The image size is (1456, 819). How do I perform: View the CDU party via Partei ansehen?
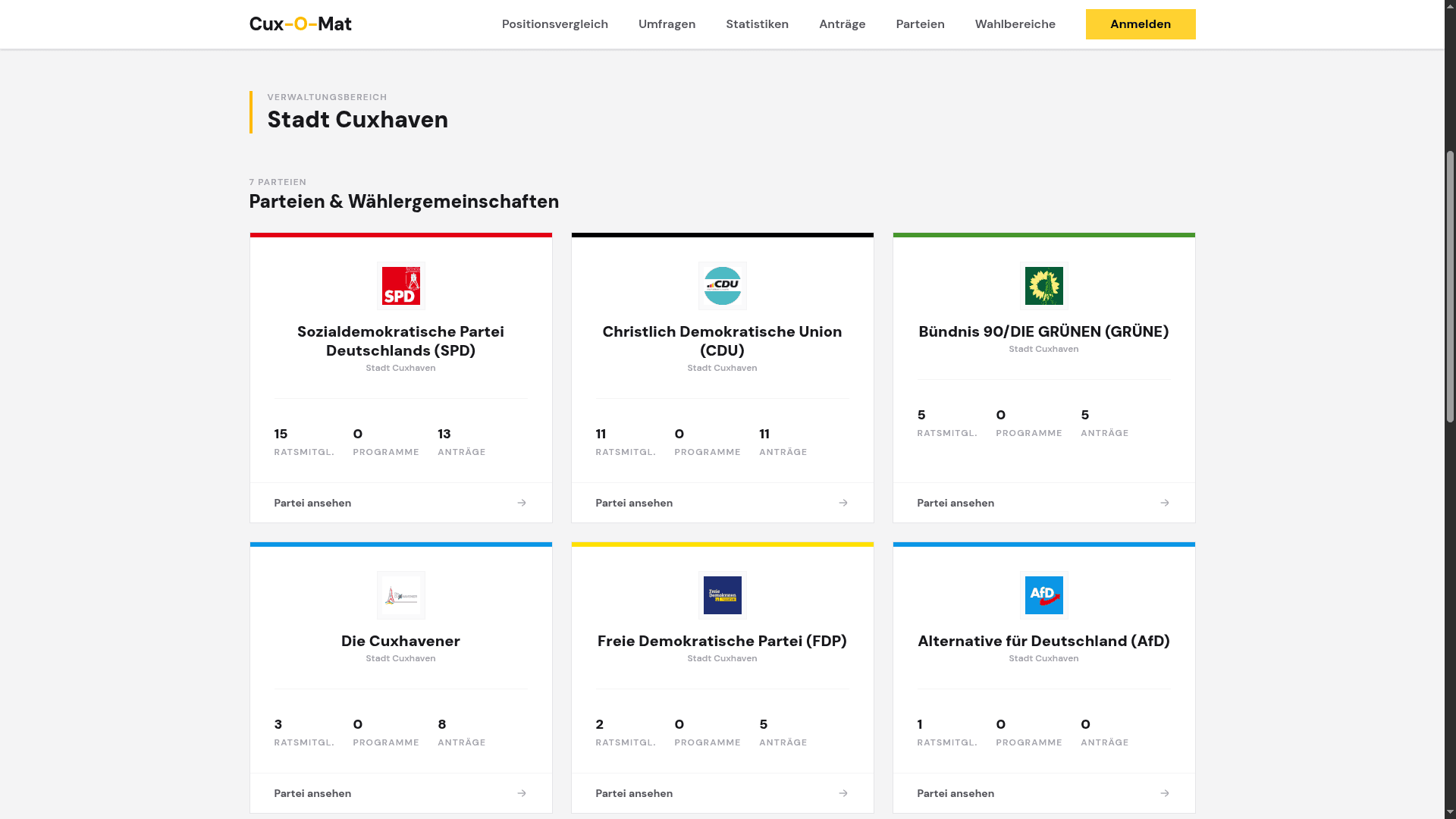click(x=722, y=503)
